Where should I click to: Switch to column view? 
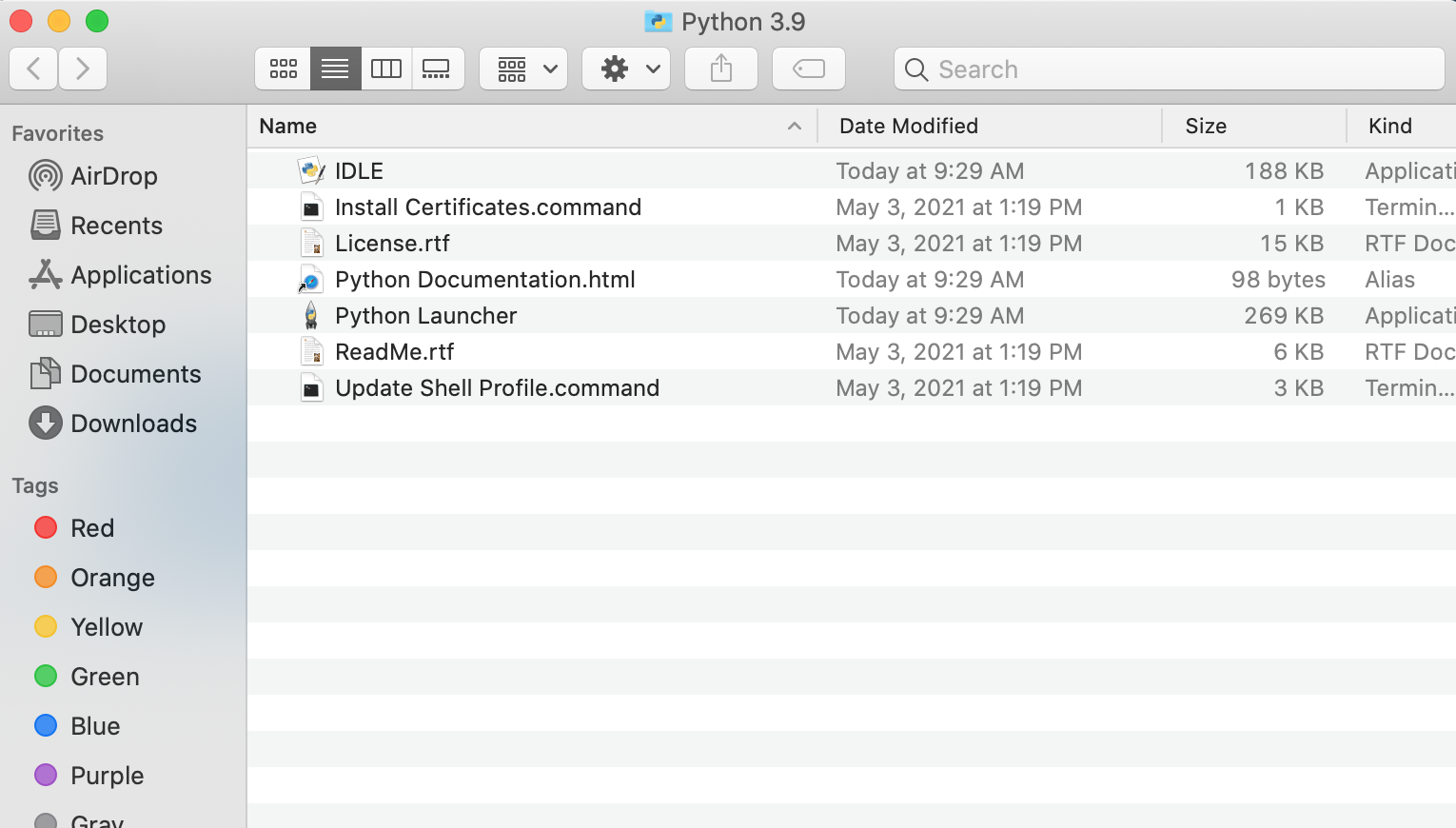pos(386,69)
